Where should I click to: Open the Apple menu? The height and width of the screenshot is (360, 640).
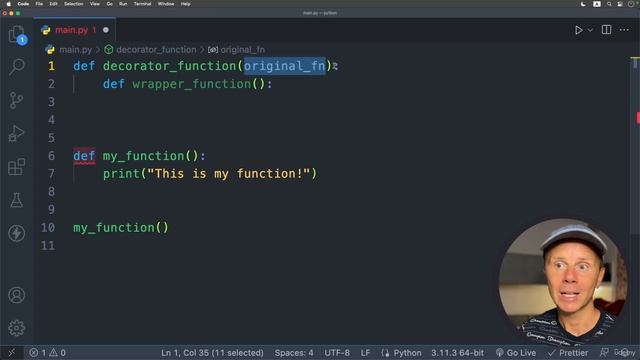9,4
